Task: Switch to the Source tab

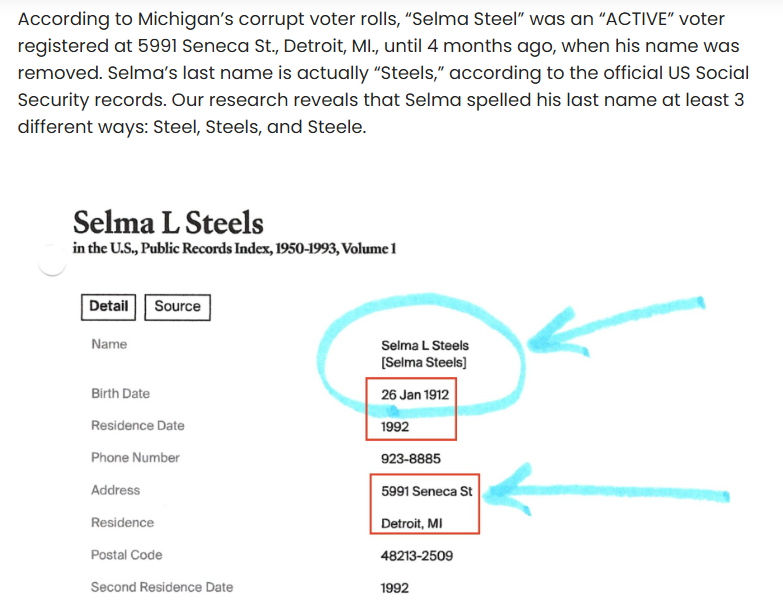Action: pyautogui.click(x=177, y=307)
